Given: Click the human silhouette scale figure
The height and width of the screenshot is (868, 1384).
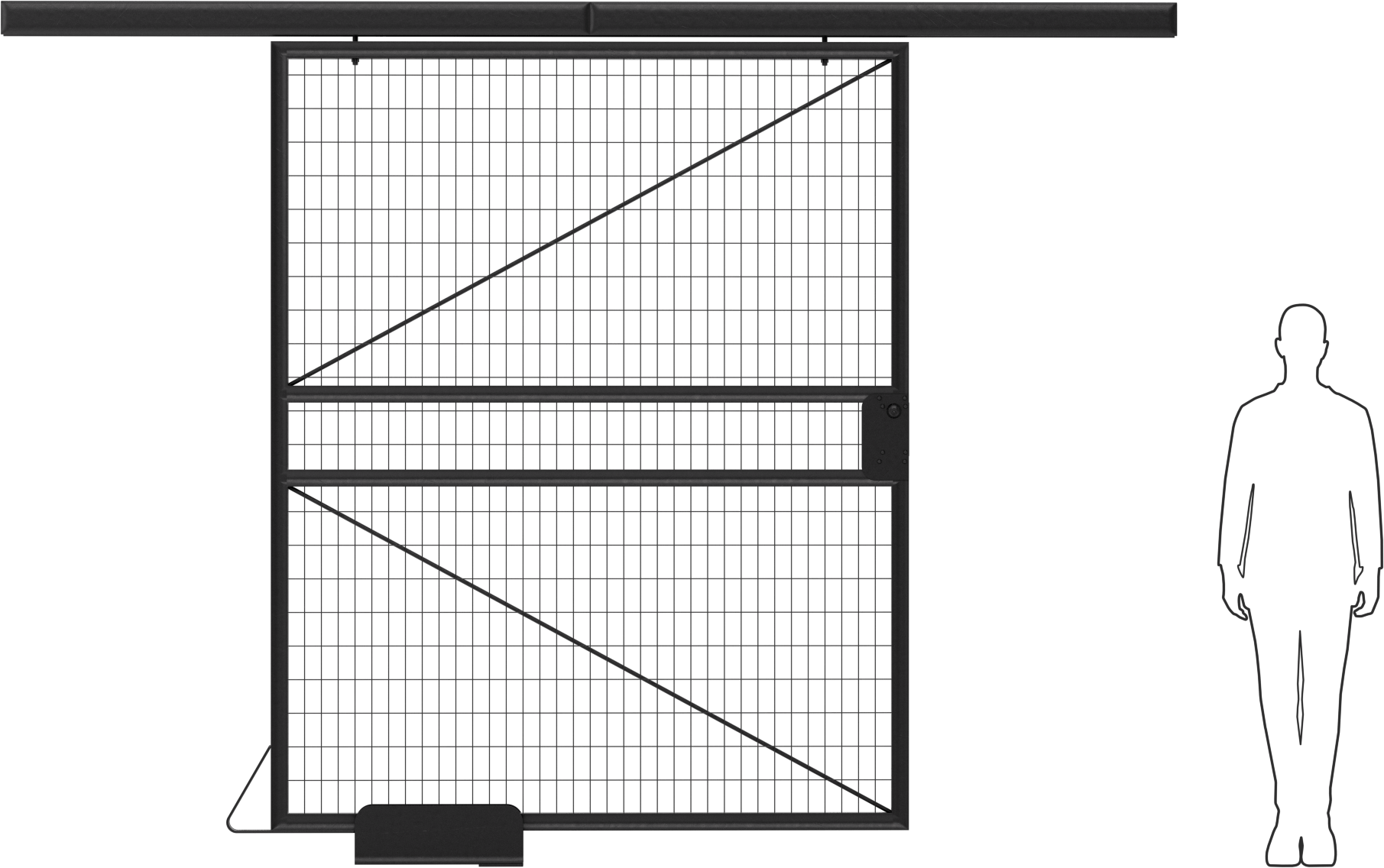Looking at the screenshot, I should point(1299,585).
